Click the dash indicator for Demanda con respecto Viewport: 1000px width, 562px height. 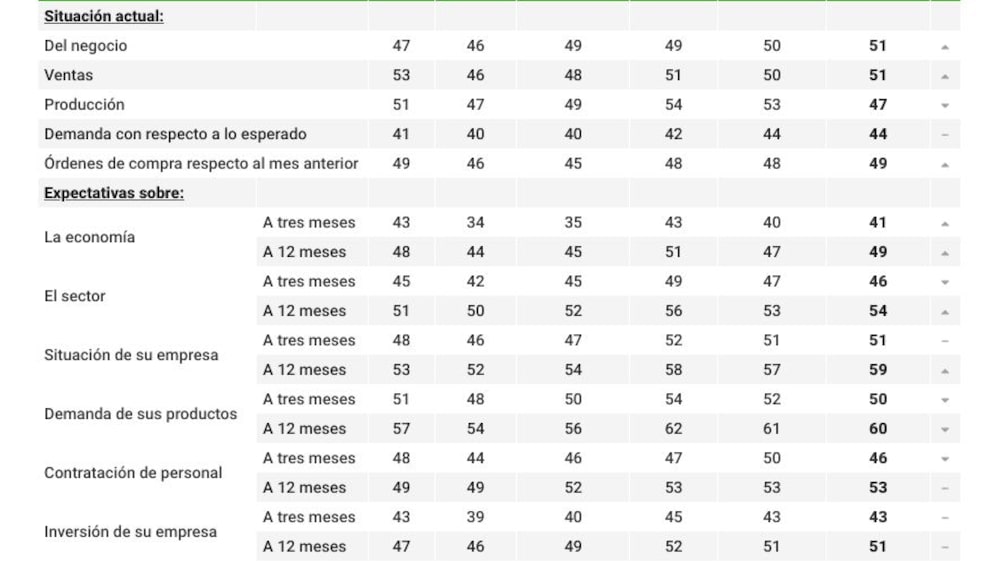[945, 135]
